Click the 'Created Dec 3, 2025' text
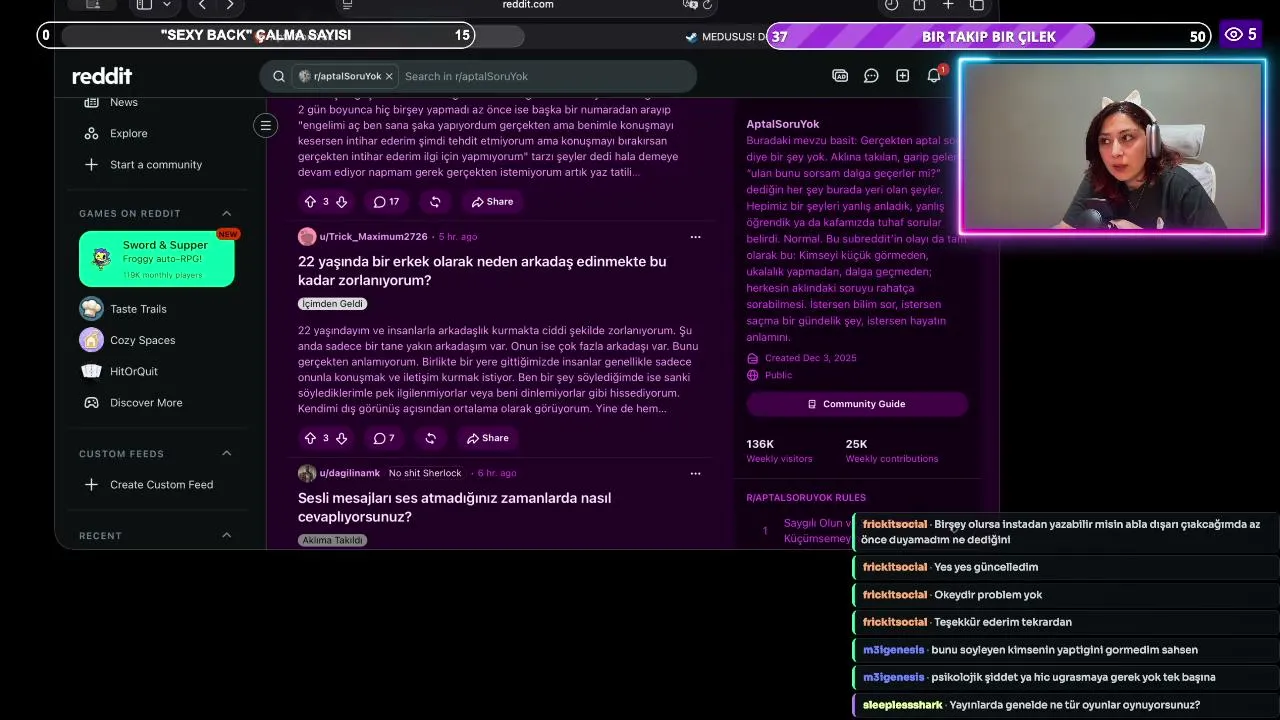The width and height of the screenshot is (1280, 720). (810, 358)
